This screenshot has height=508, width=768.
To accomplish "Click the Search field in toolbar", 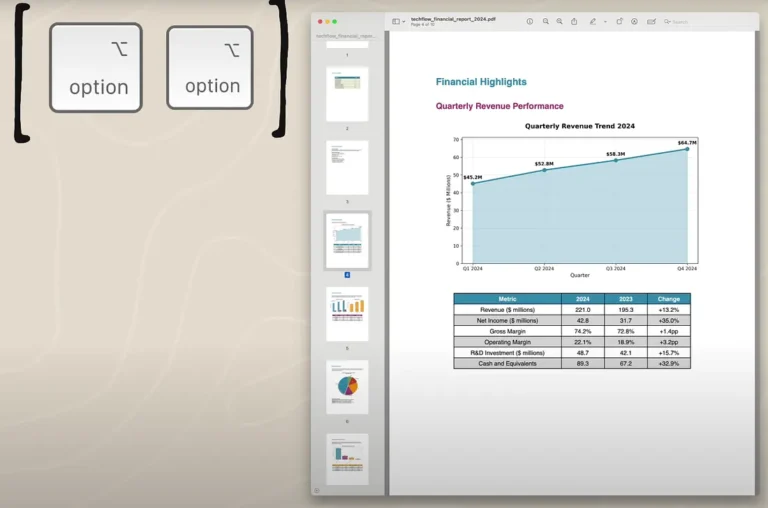I will (707, 22).
